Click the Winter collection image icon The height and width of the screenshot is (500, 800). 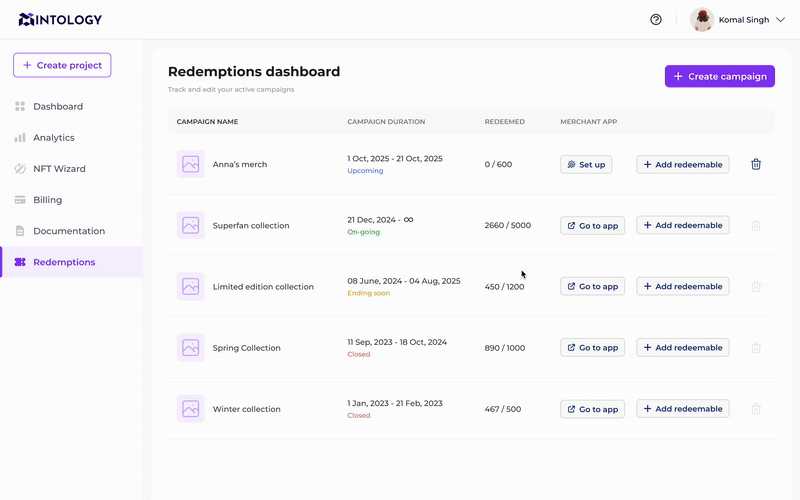coord(190,409)
